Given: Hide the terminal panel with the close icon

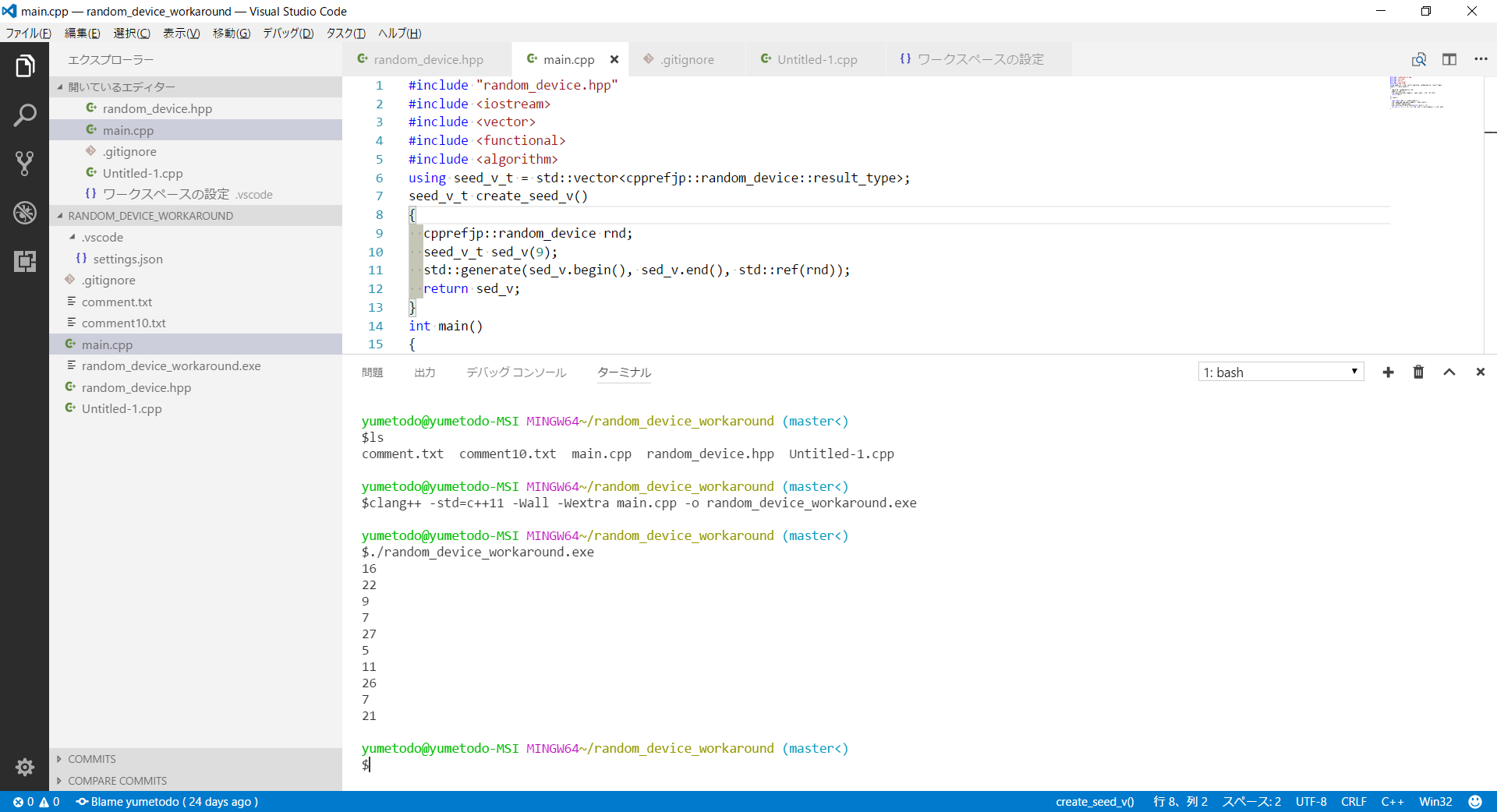Looking at the screenshot, I should 1481,372.
